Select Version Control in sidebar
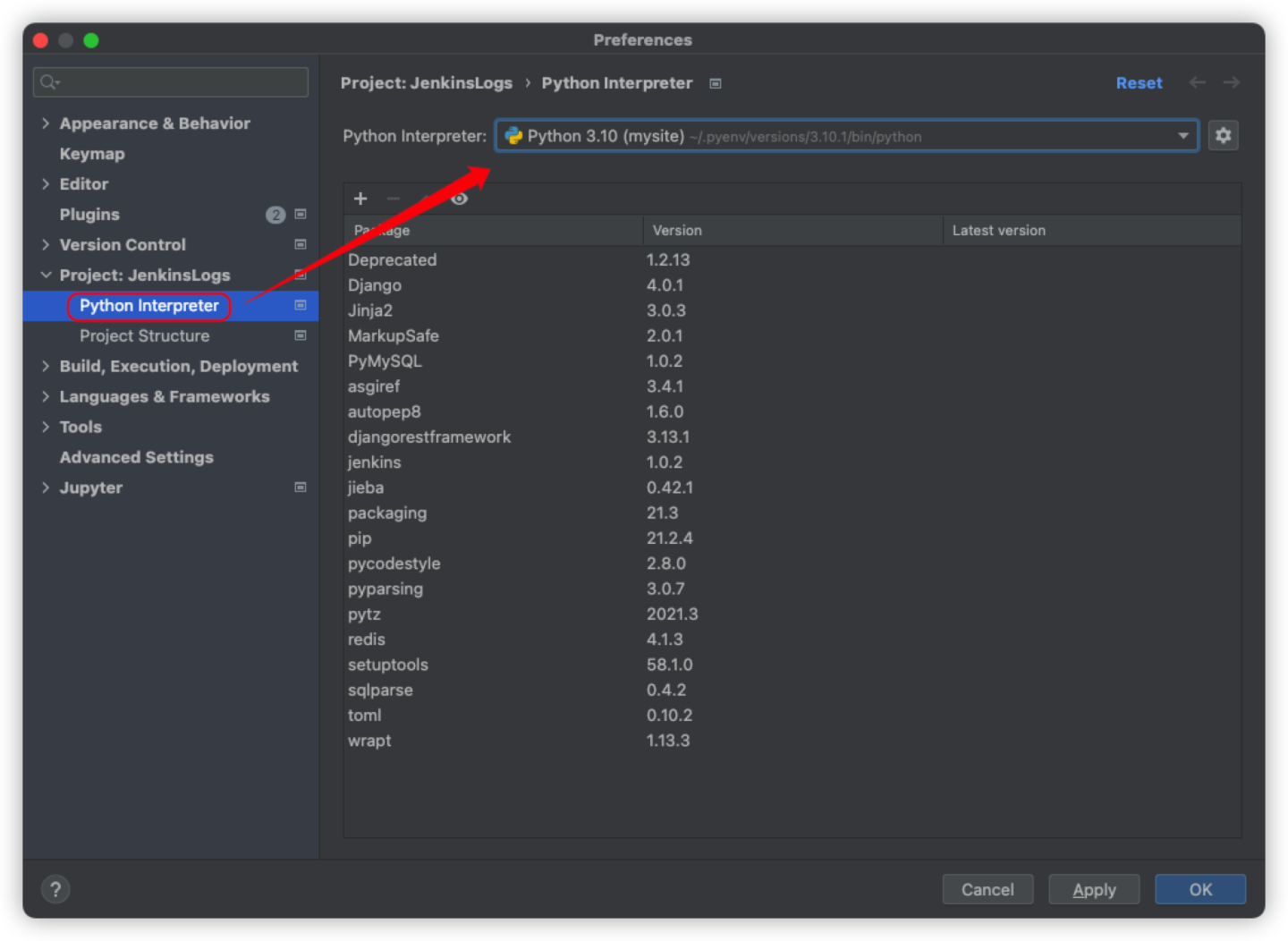 123,245
